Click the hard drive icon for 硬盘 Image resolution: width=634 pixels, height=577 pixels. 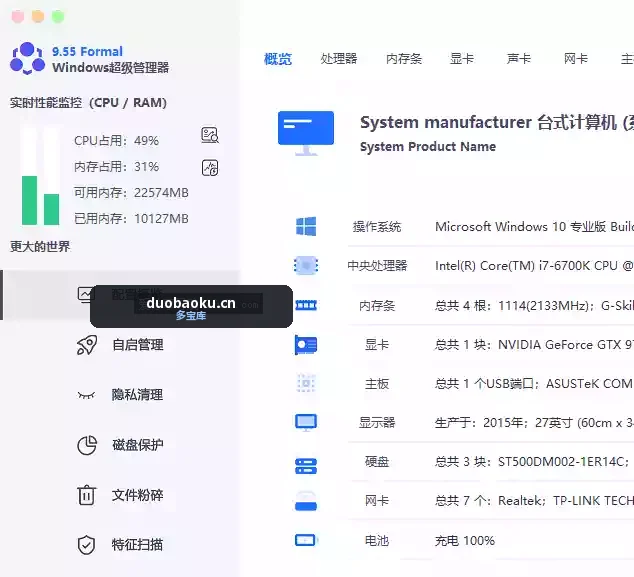pos(306,466)
